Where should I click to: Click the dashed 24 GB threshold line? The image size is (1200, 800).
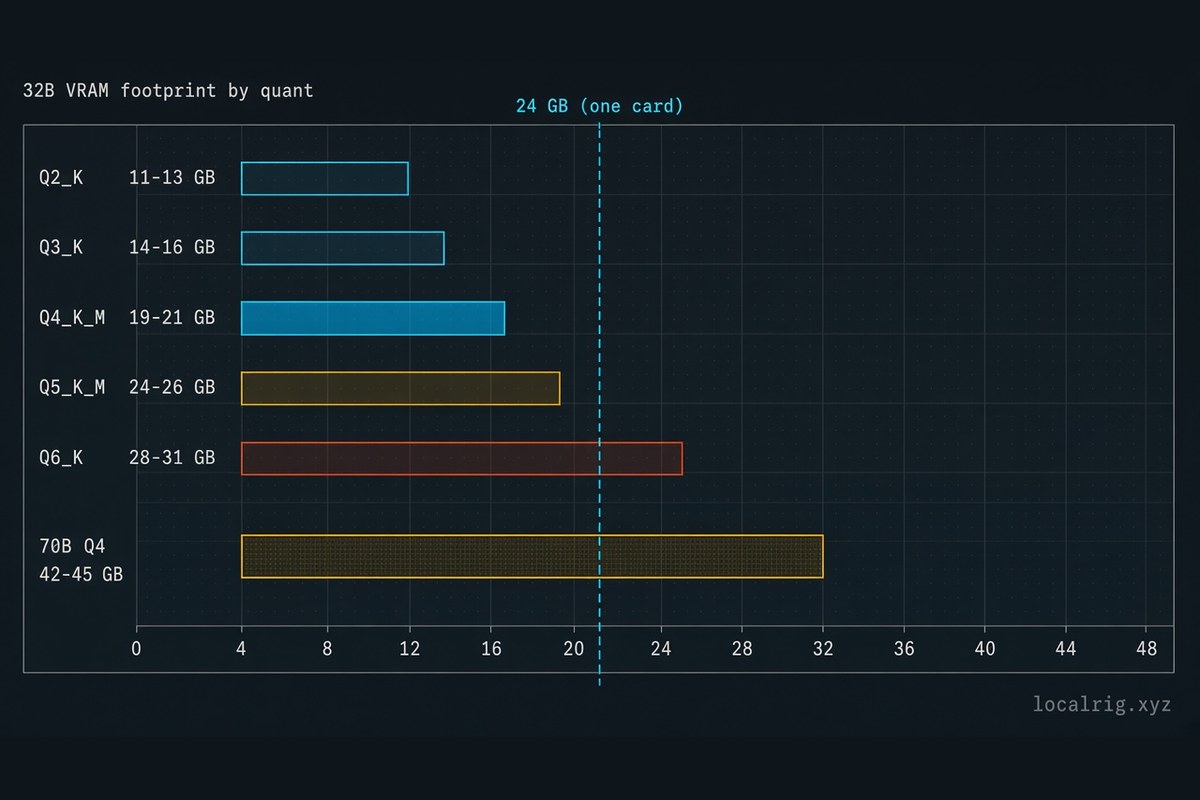pos(600,405)
